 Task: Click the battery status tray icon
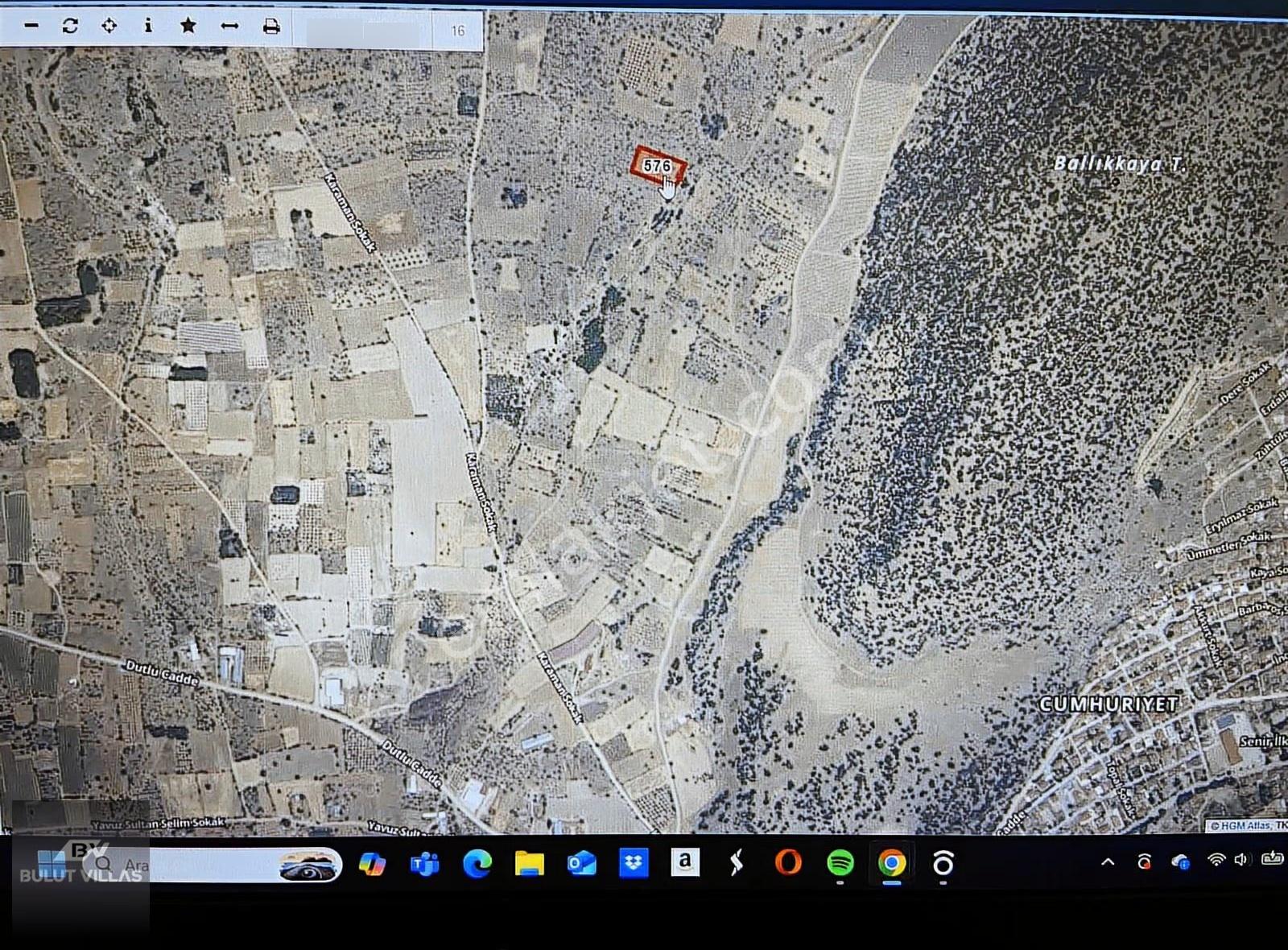point(1272,858)
